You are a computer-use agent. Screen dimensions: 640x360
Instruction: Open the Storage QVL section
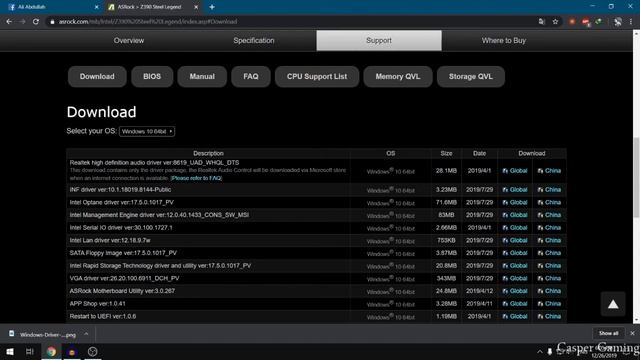click(x=471, y=76)
